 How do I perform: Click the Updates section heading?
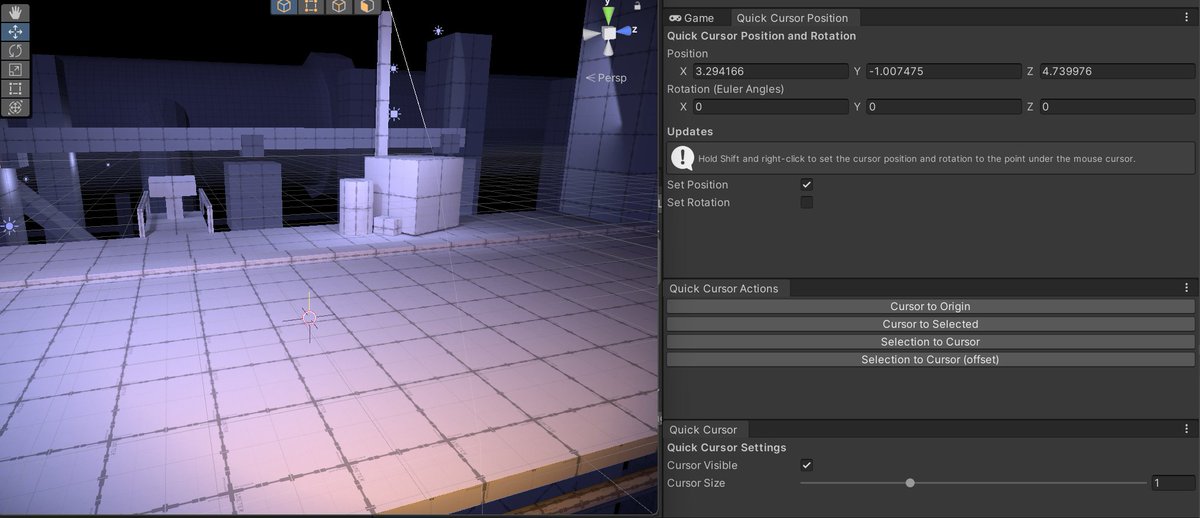click(692, 132)
